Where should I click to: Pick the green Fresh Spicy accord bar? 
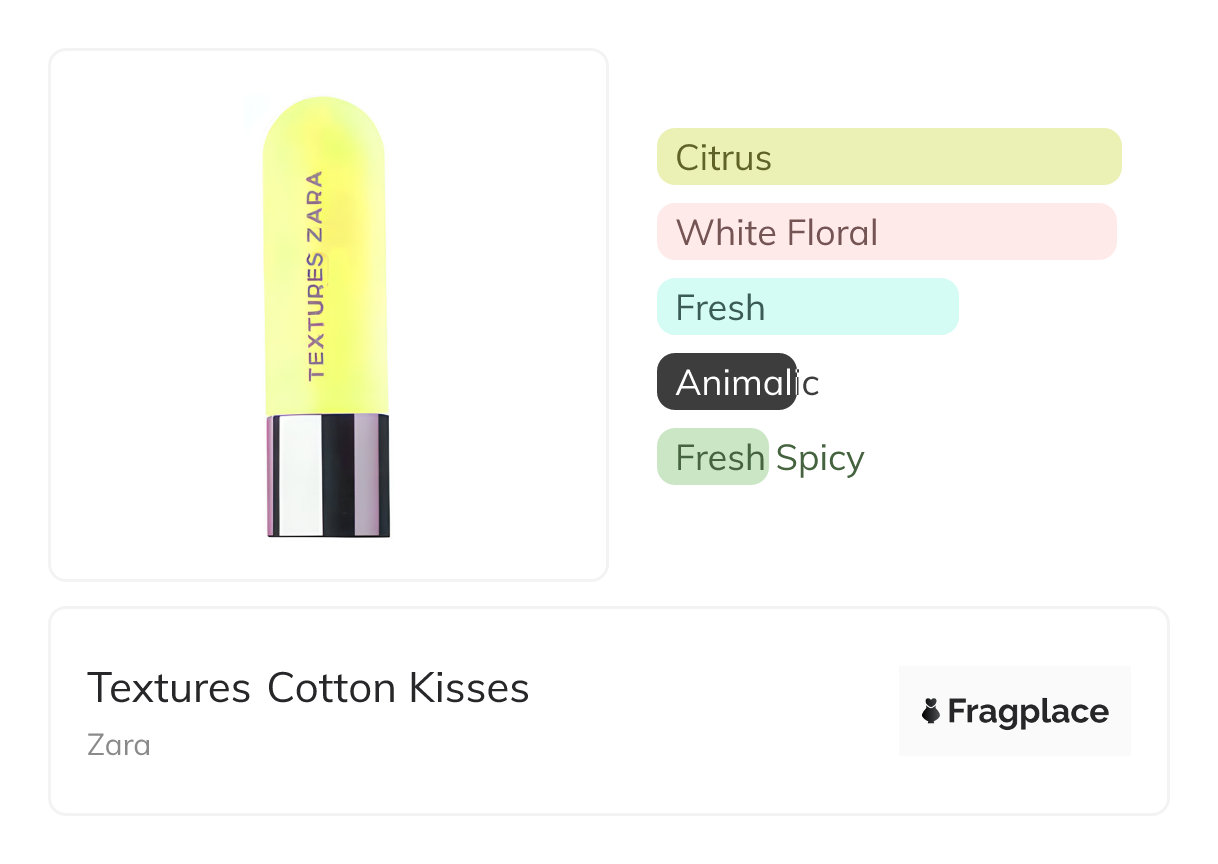coord(712,457)
